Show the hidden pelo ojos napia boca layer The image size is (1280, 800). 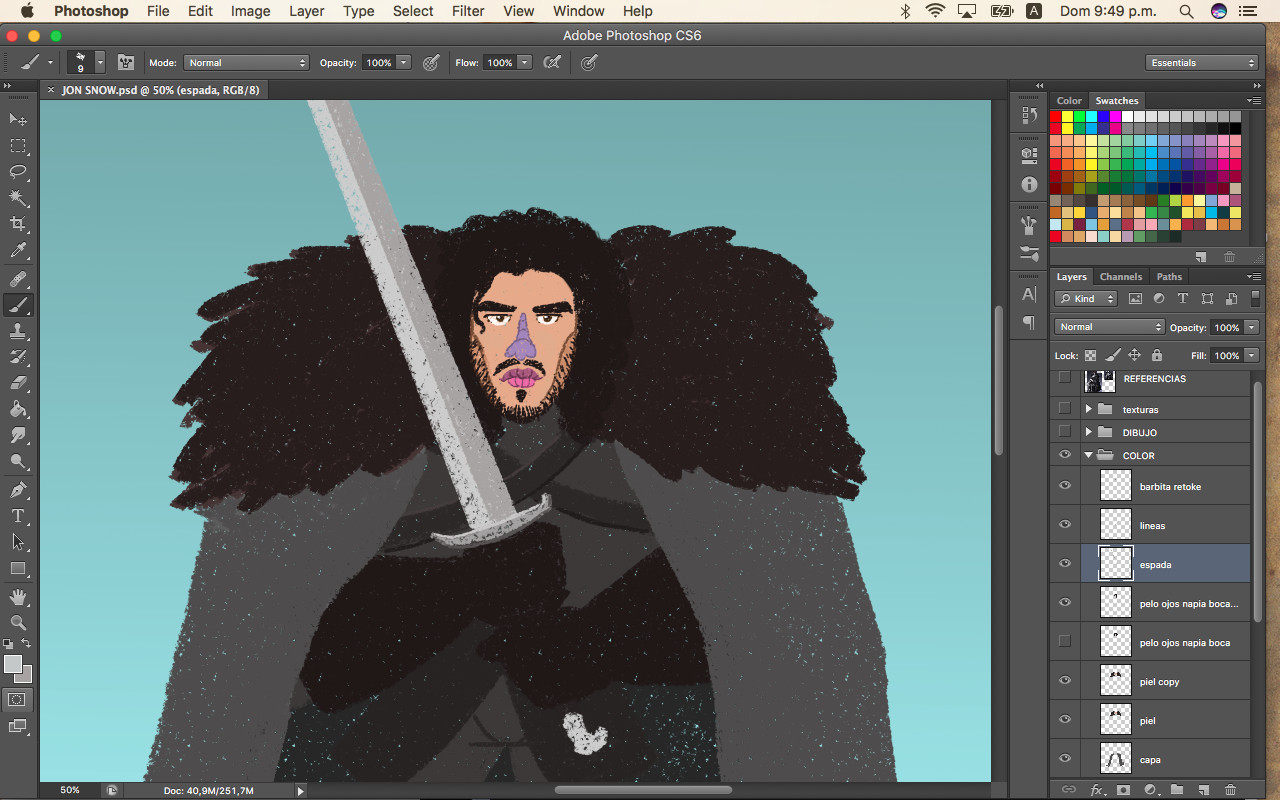click(x=1065, y=641)
